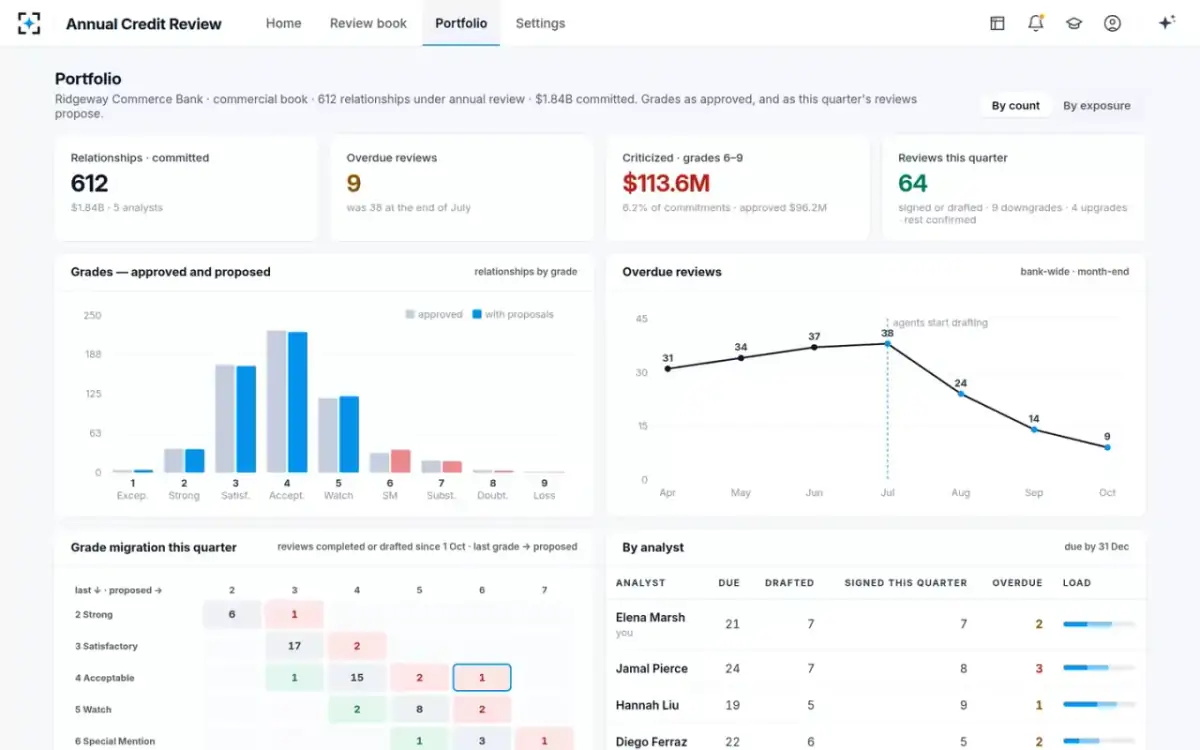Open analyst Jamal Pierce row
Image resolution: width=1200 pixels, height=750 pixels.
pyautogui.click(x=876, y=669)
